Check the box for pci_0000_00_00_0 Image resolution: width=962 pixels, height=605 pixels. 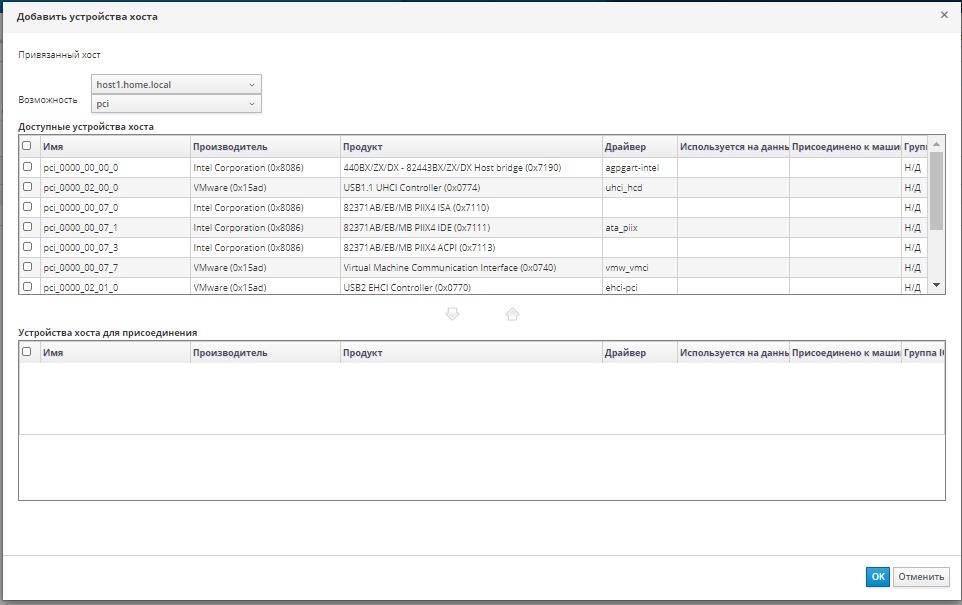point(27,168)
